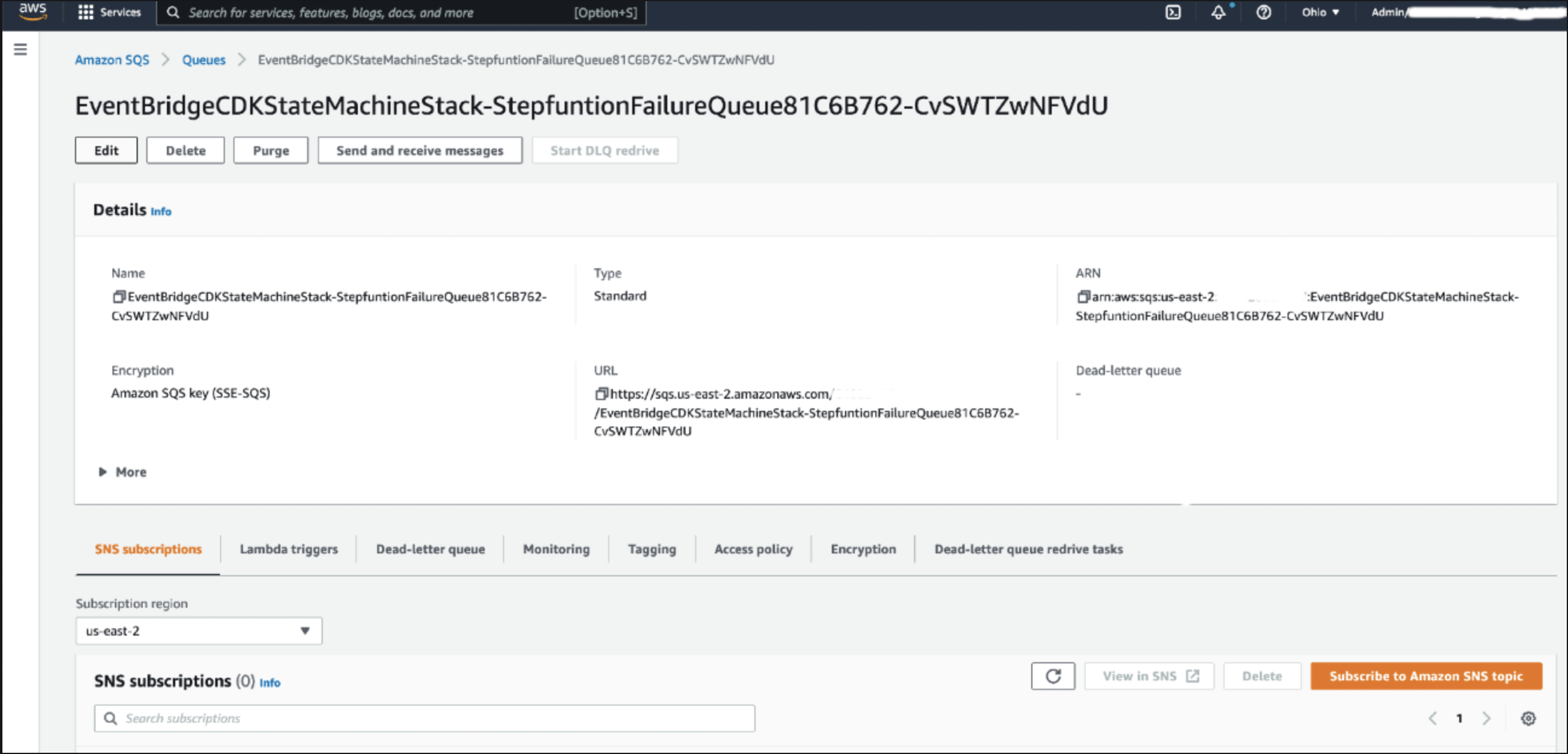Select the Type value Standard
1568x754 pixels.
[620, 296]
